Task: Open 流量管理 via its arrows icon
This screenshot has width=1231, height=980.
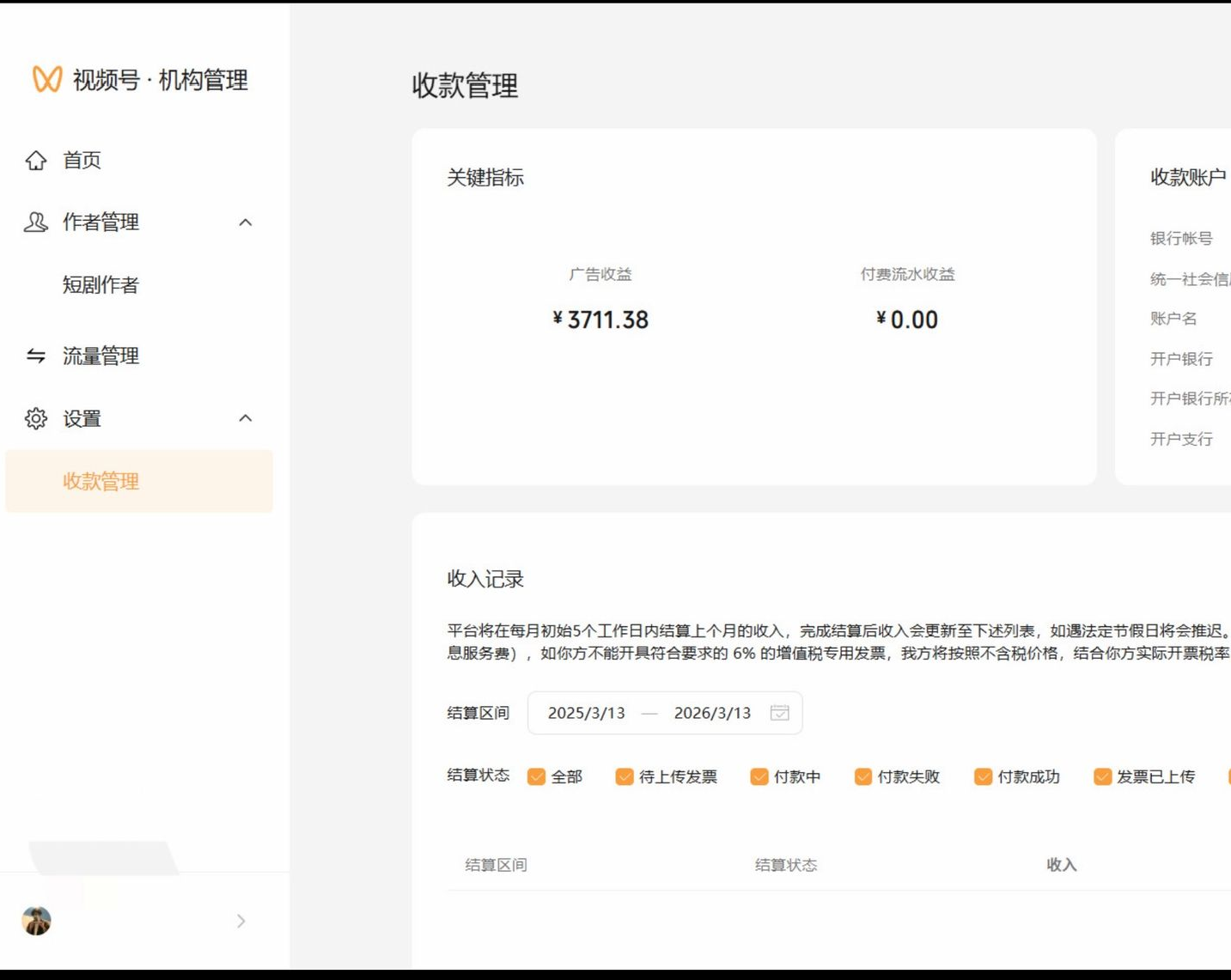Action: coord(36,356)
